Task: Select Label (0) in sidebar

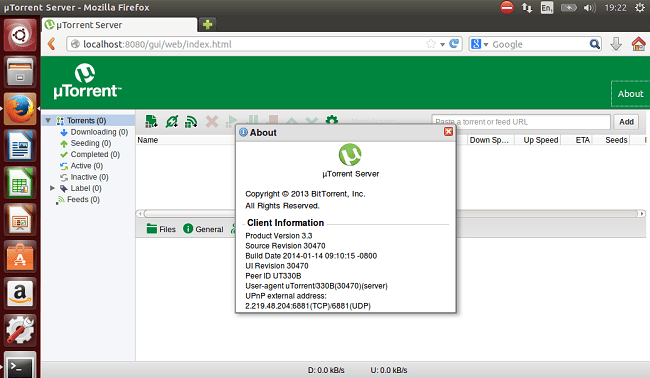Action: click(x=86, y=188)
